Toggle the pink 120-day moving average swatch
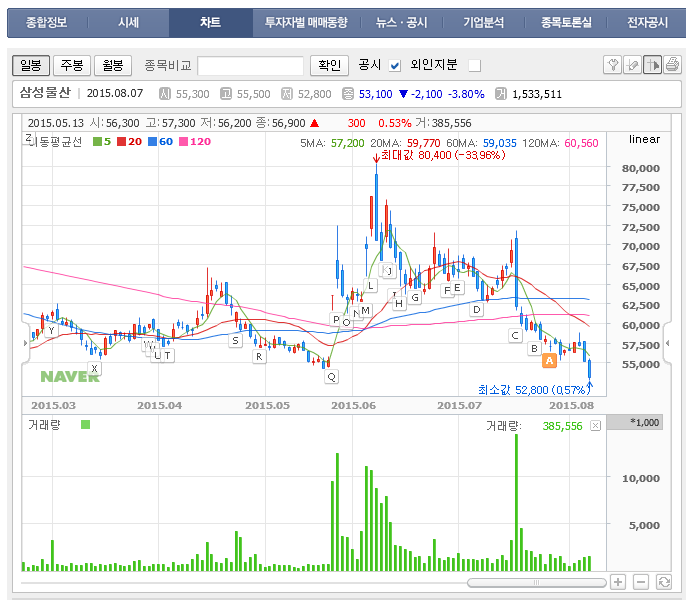Screen dimensions: 686x600 (184, 141)
